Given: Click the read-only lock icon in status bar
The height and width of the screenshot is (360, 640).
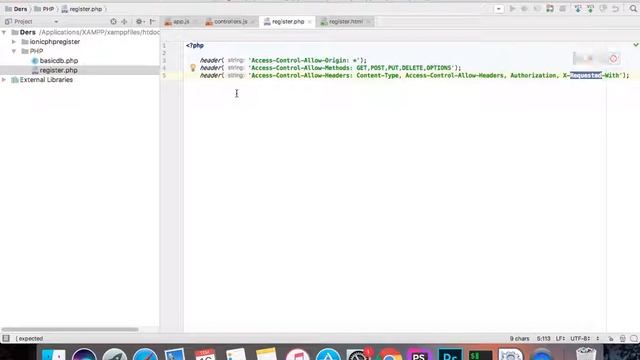Looking at the screenshot, I should [x=611, y=338].
